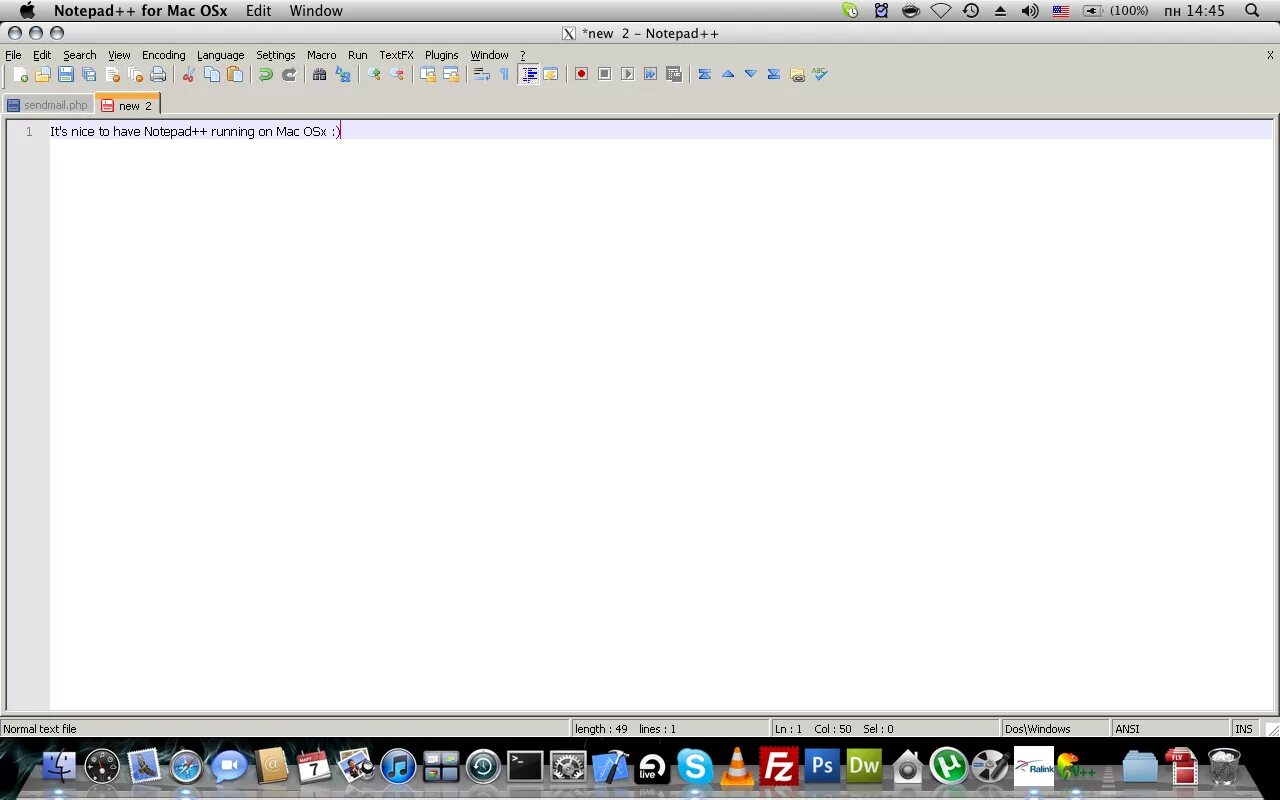The image size is (1280, 800).
Task: Start macro recording with red dot
Action: pos(581,74)
